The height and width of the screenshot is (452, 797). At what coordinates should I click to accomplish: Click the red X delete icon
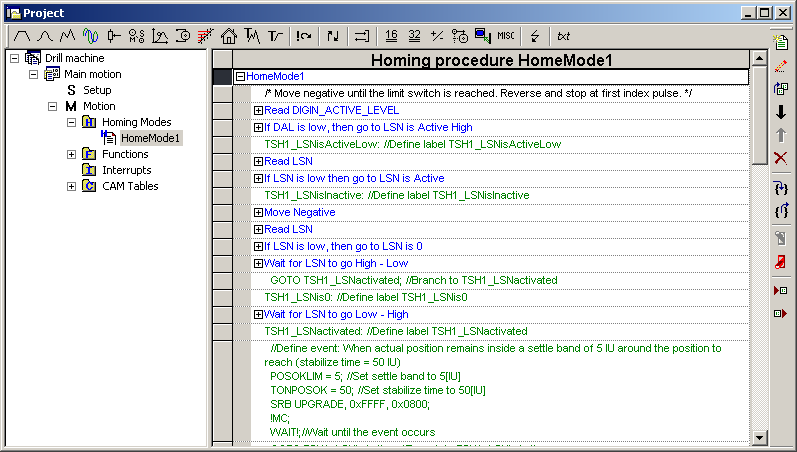[781, 158]
